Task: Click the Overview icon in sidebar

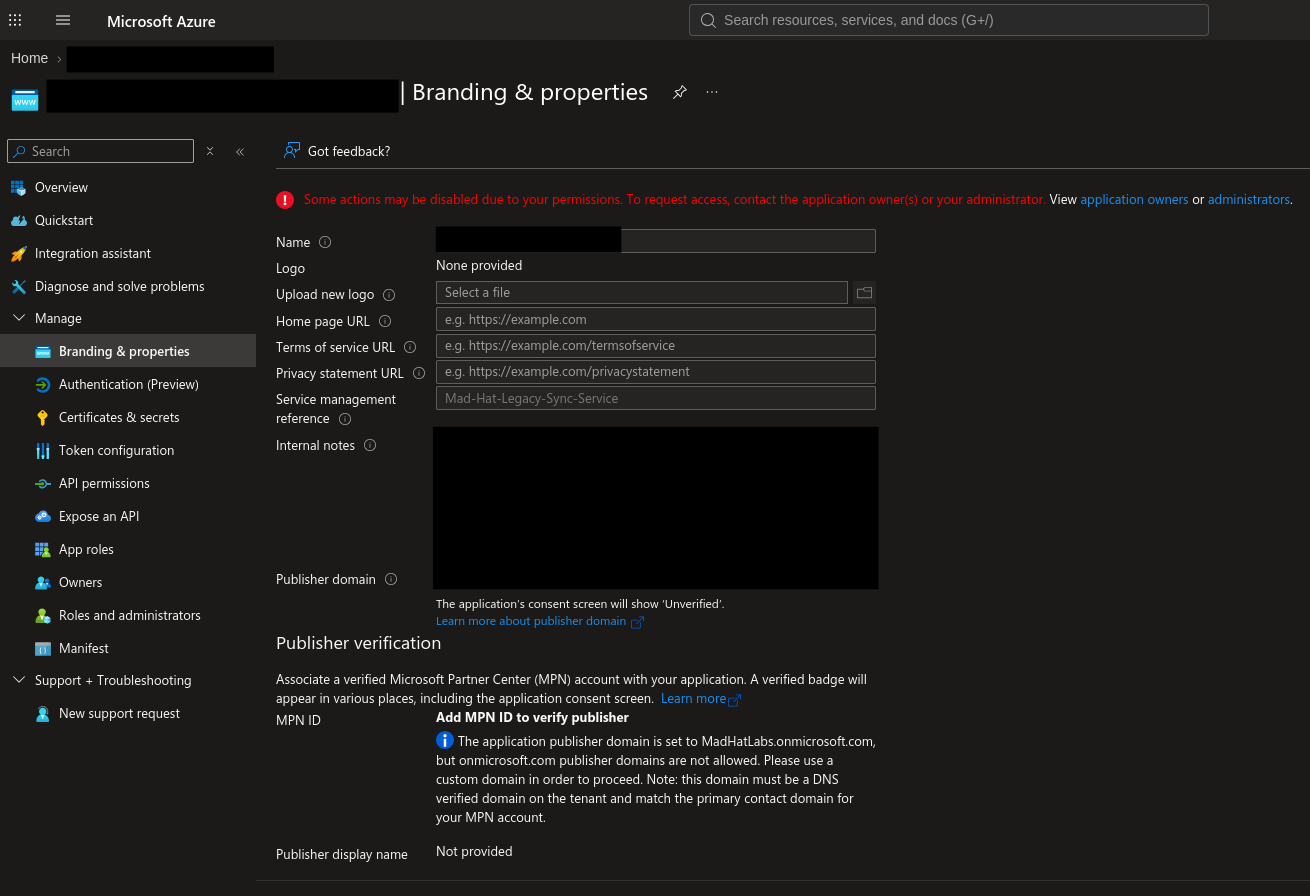Action: coord(18,187)
